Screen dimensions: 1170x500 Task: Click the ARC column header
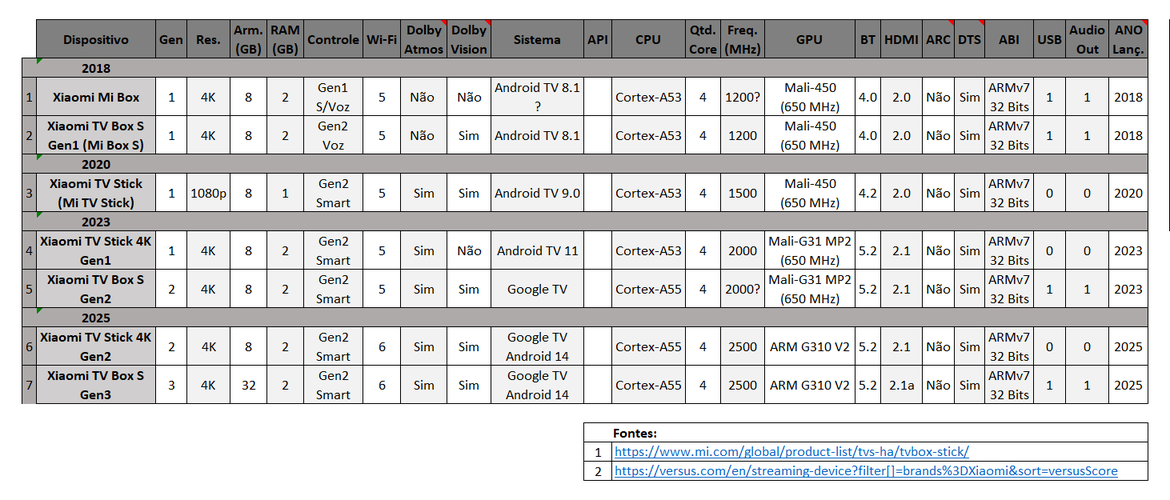(x=939, y=40)
